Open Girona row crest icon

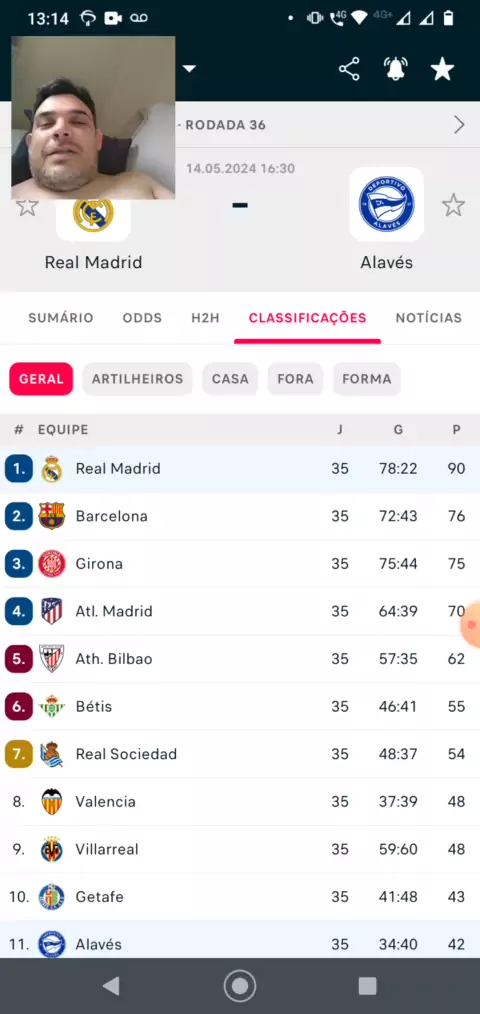pos(52,564)
